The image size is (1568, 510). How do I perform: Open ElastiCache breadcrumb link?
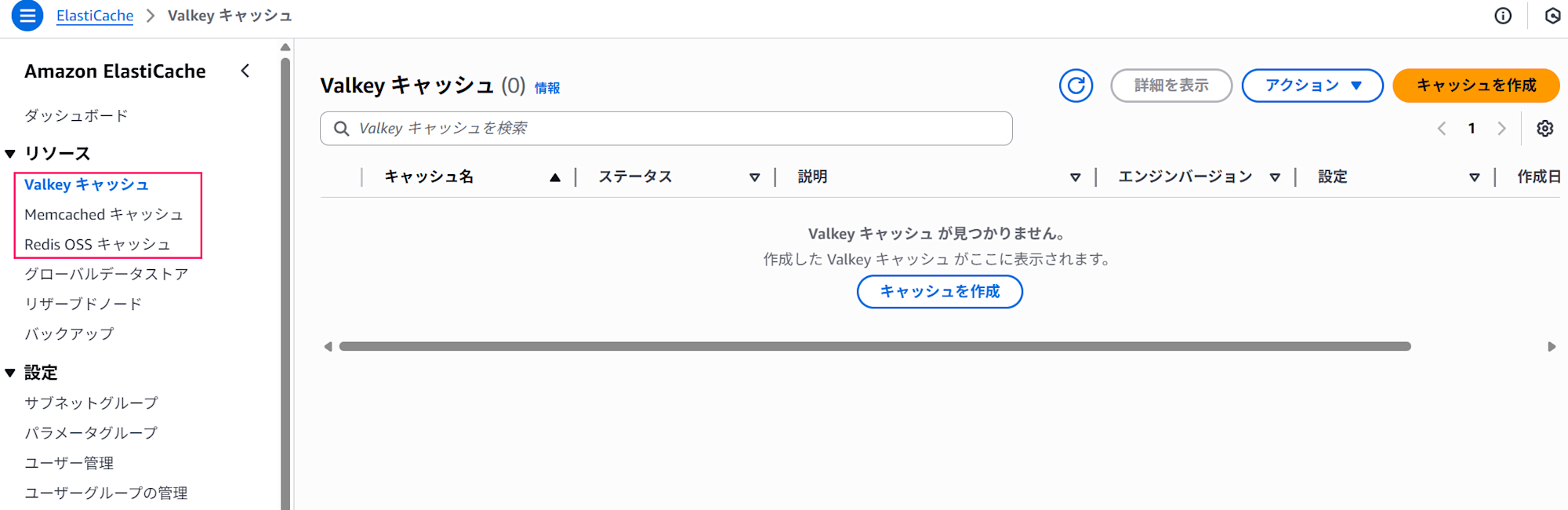click(x=95, y=16)
